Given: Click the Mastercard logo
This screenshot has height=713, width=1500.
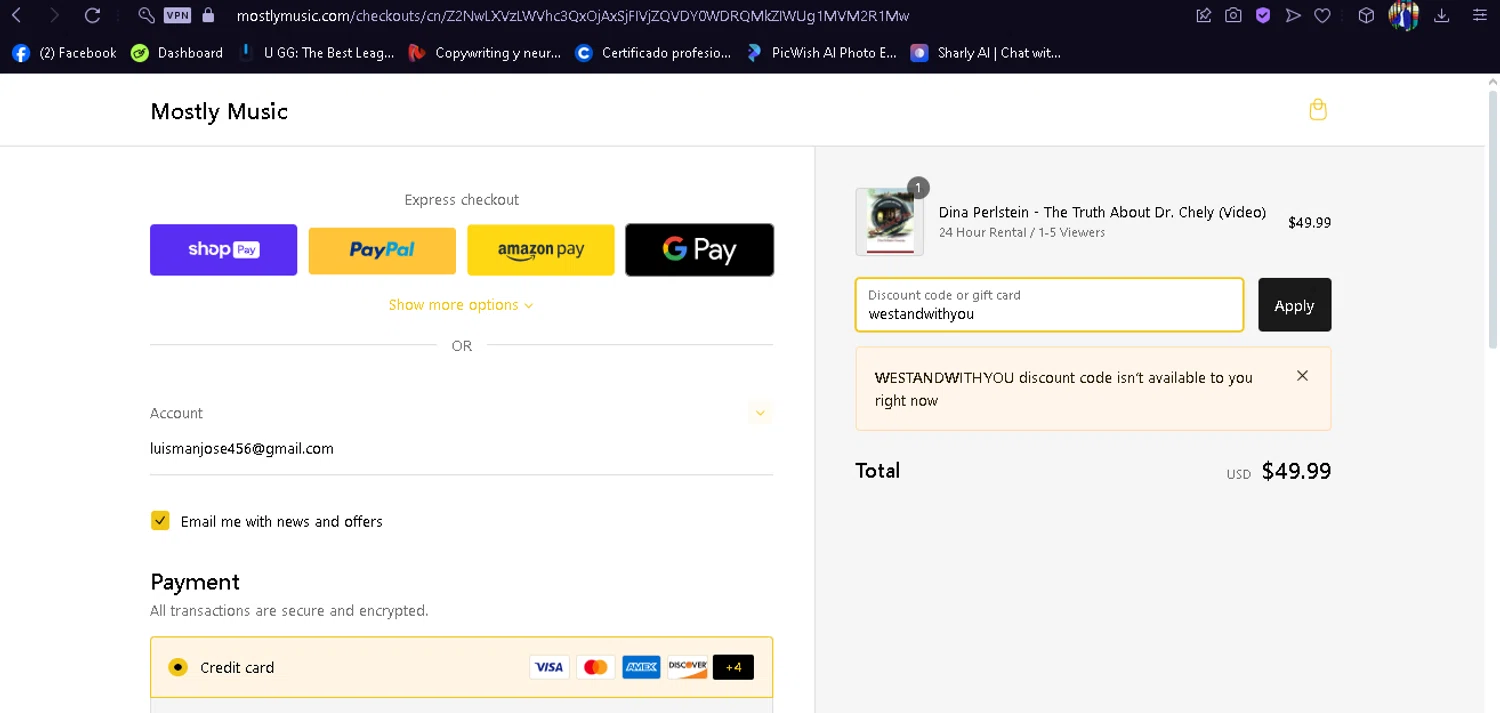Looking at the screenshot, I should point(595,667).
